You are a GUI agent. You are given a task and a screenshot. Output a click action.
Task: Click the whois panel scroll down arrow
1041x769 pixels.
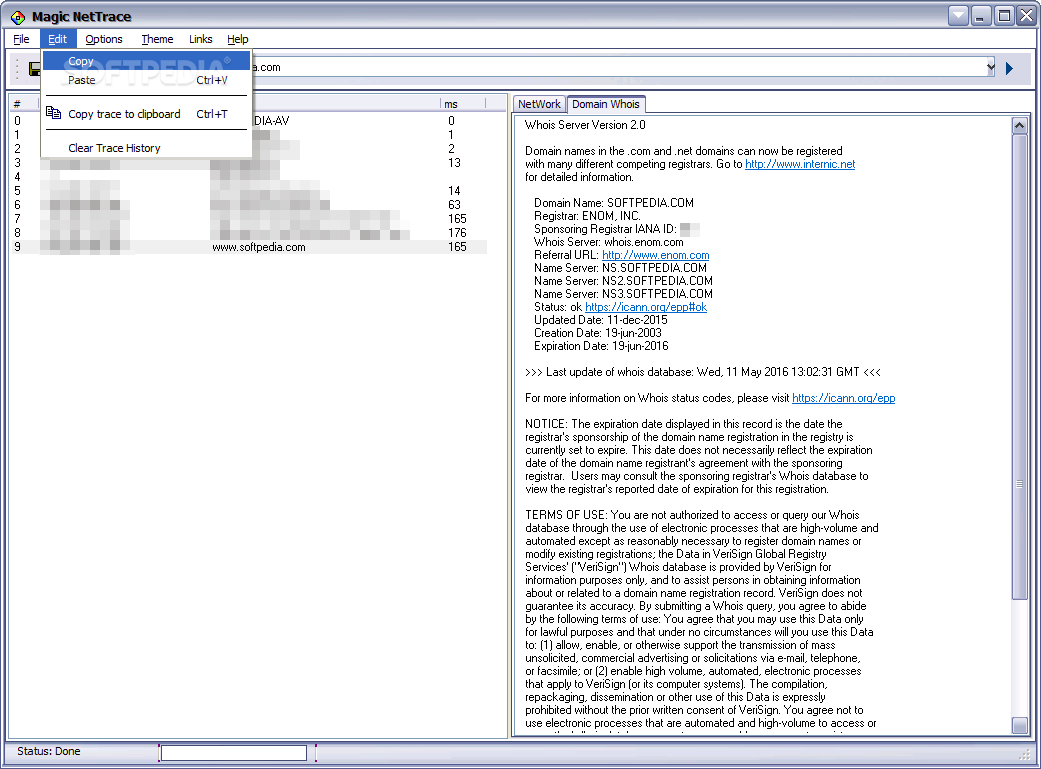point(1020,725)
